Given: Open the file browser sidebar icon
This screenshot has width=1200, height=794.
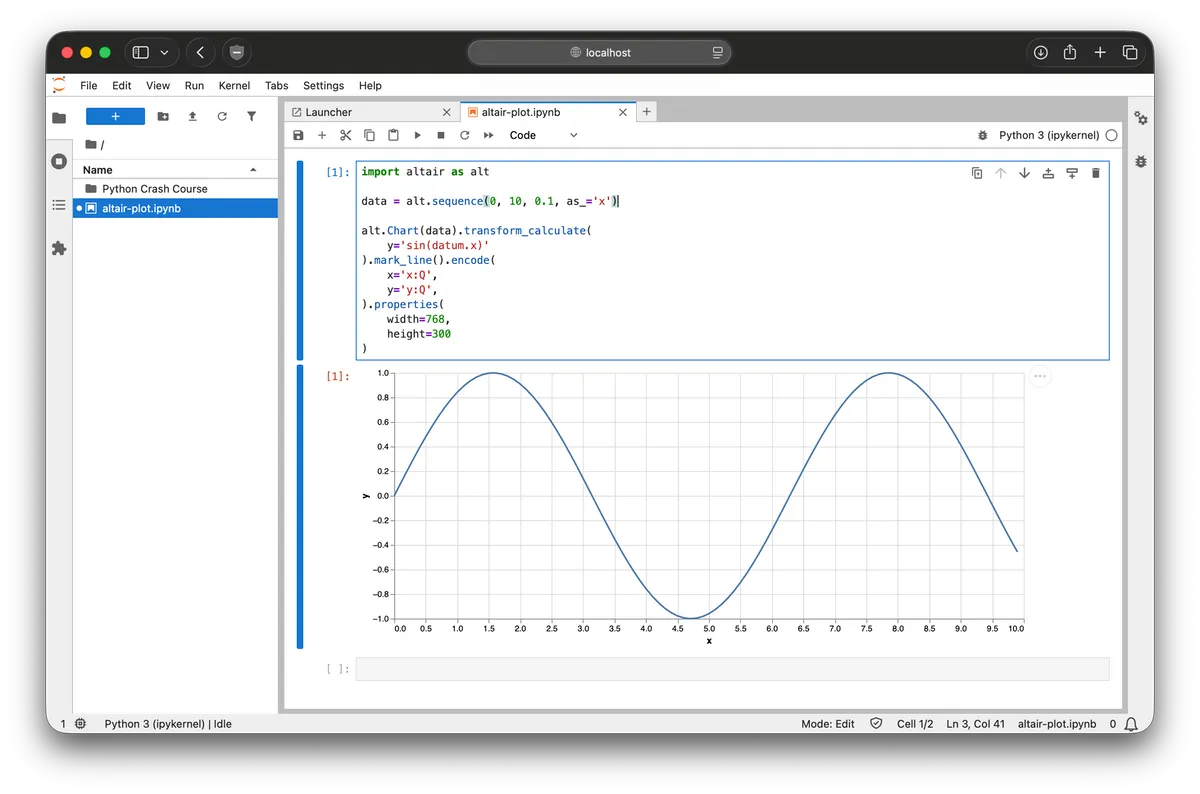Looking at the screenshot, I should pos(59,118).
